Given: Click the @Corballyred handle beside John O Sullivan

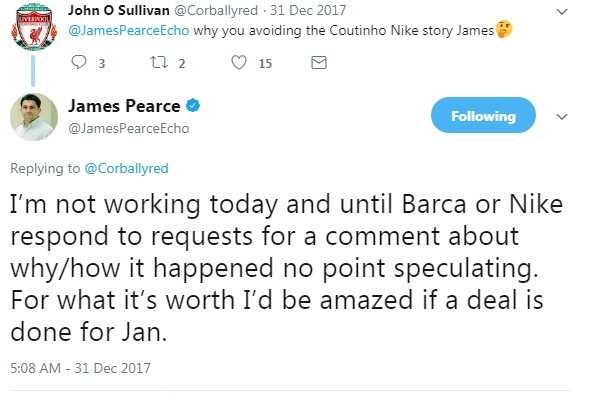Looking at the screenshot, I should point(216,10).
